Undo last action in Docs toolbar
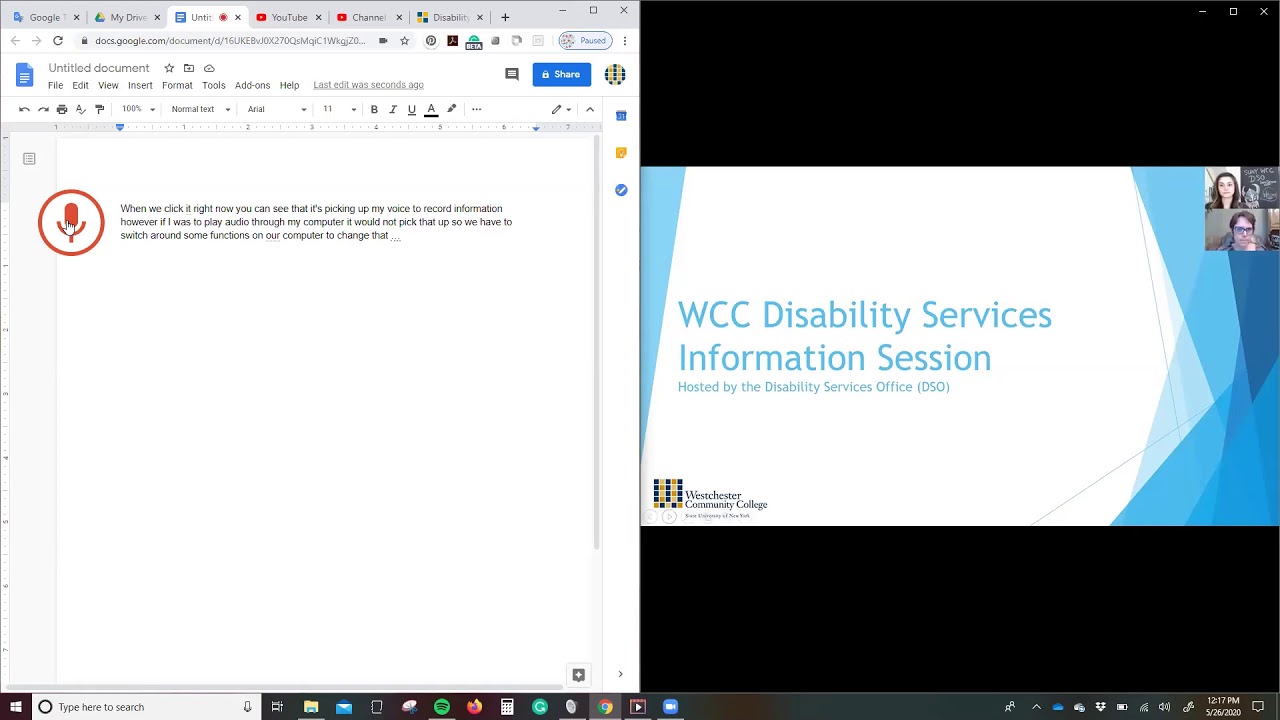The height and width of the screenshot is (720, 1280). (24, 109)
